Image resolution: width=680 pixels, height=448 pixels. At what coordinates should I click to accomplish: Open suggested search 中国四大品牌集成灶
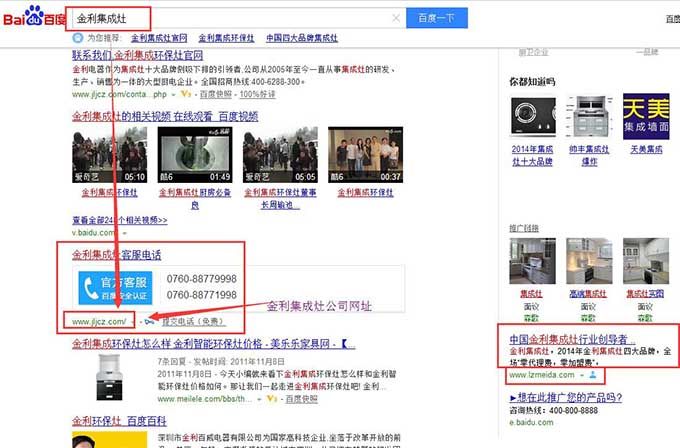click(302, 38)
